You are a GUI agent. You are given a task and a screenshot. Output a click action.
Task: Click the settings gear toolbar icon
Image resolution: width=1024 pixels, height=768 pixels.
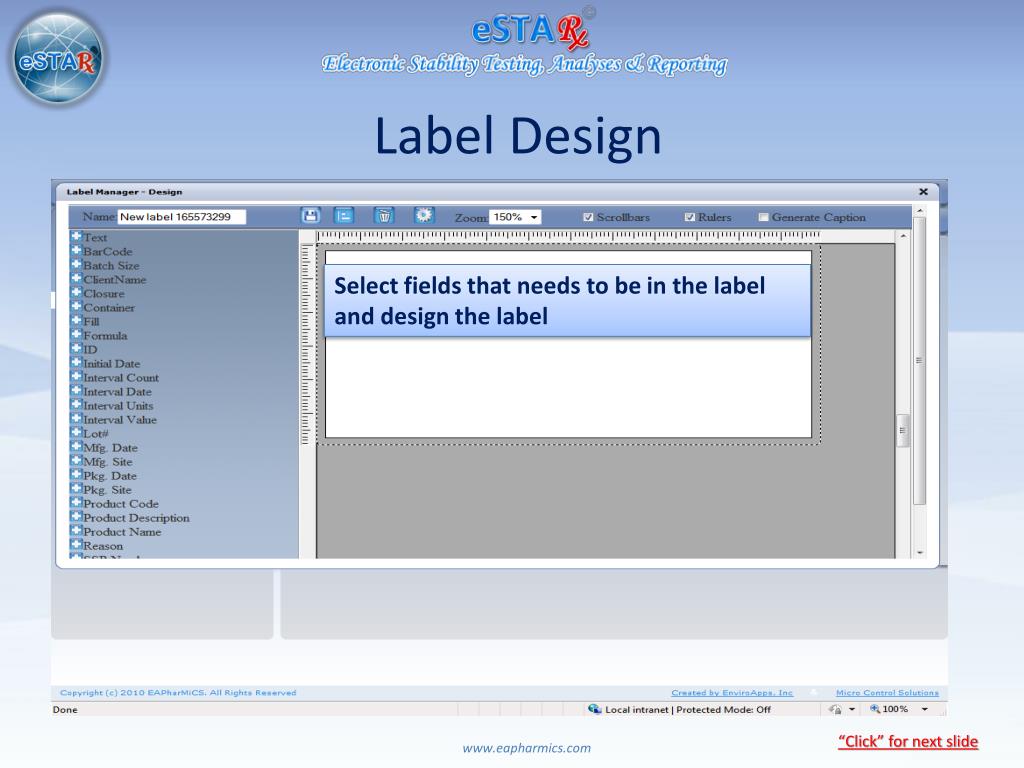(x=424, y=216)
